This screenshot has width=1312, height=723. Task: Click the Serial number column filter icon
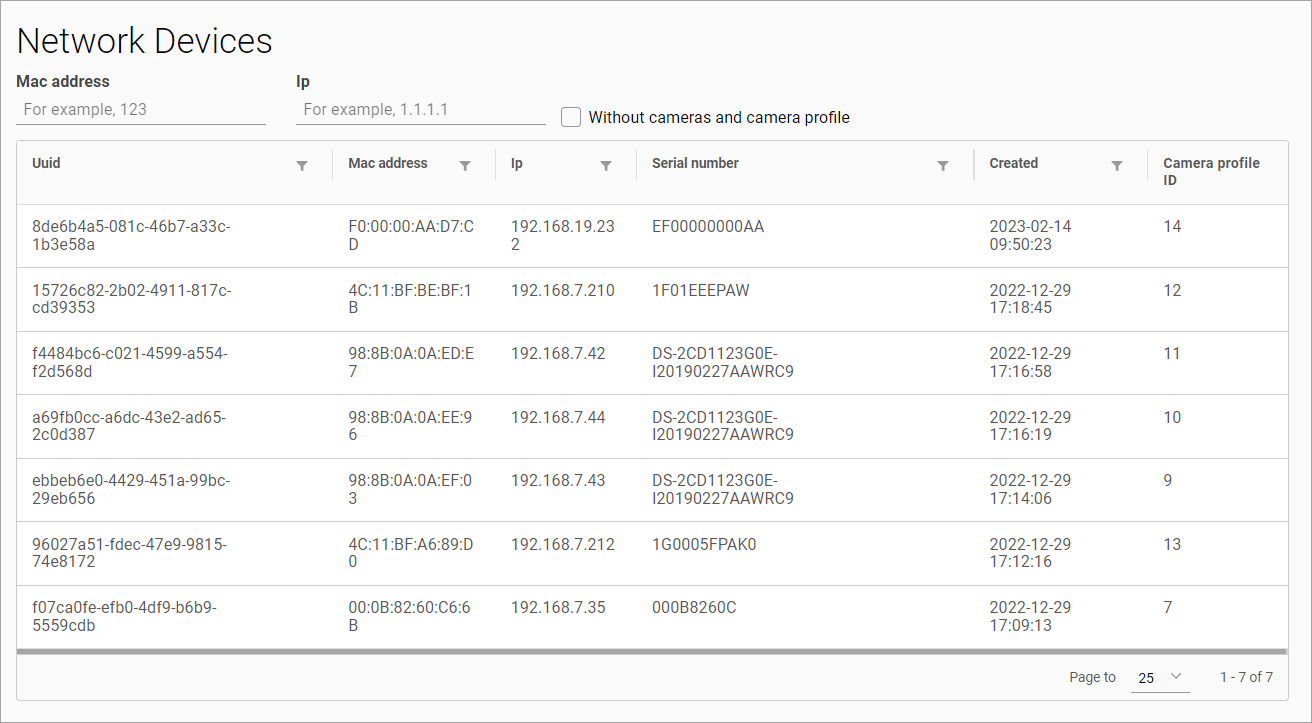click(943, 166)
